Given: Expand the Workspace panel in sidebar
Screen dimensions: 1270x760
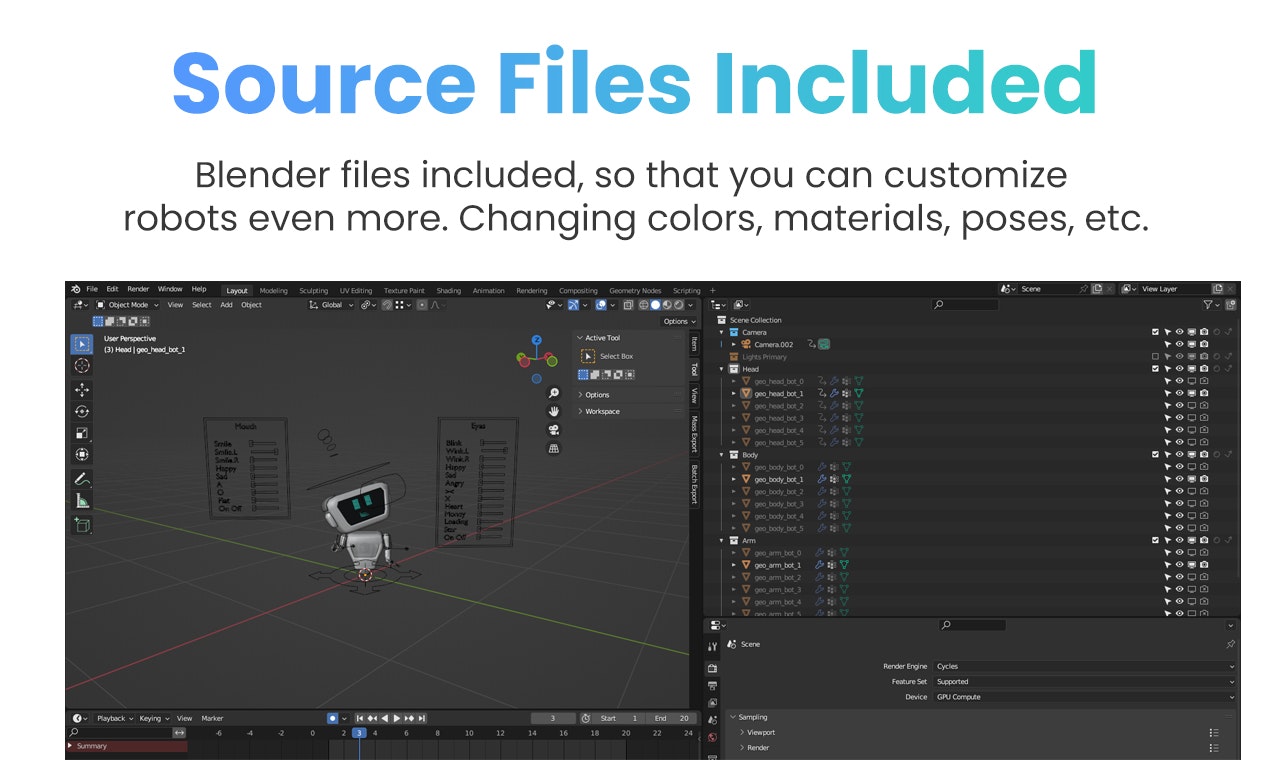Looking at the screenshot, I should click(x=601, y=411).
